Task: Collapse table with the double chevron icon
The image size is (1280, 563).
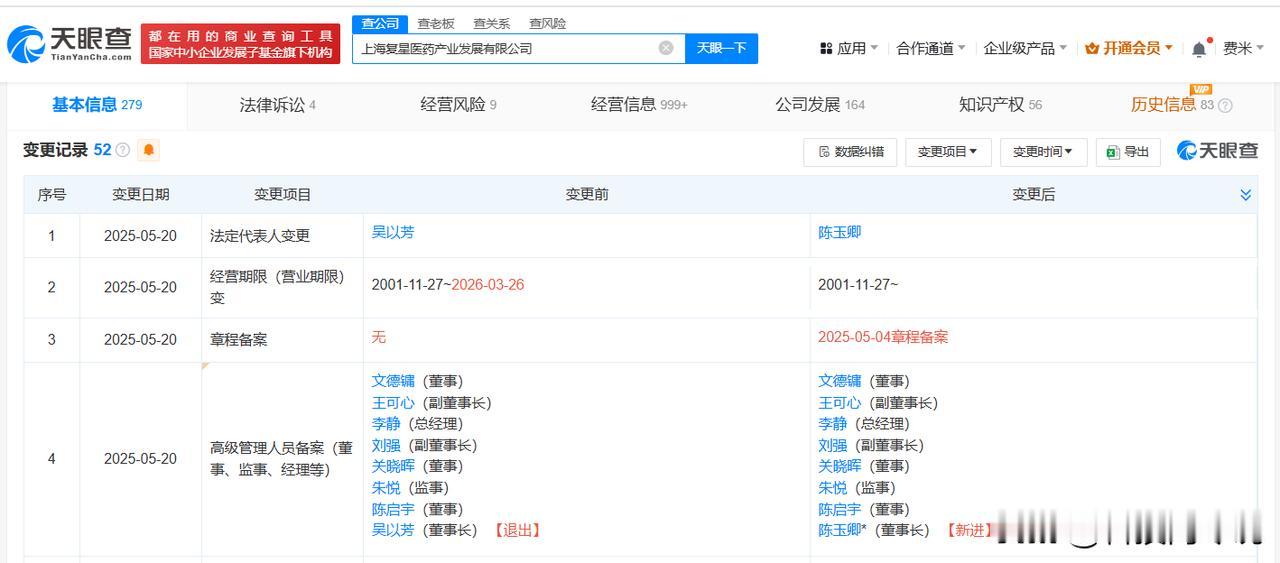Action: (1245, 195)
